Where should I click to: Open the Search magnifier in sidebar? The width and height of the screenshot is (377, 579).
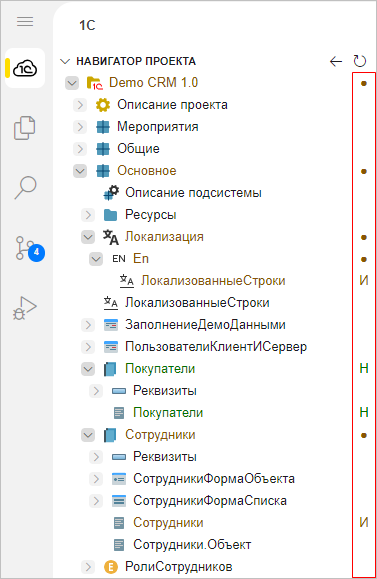(x=25, y=187)
